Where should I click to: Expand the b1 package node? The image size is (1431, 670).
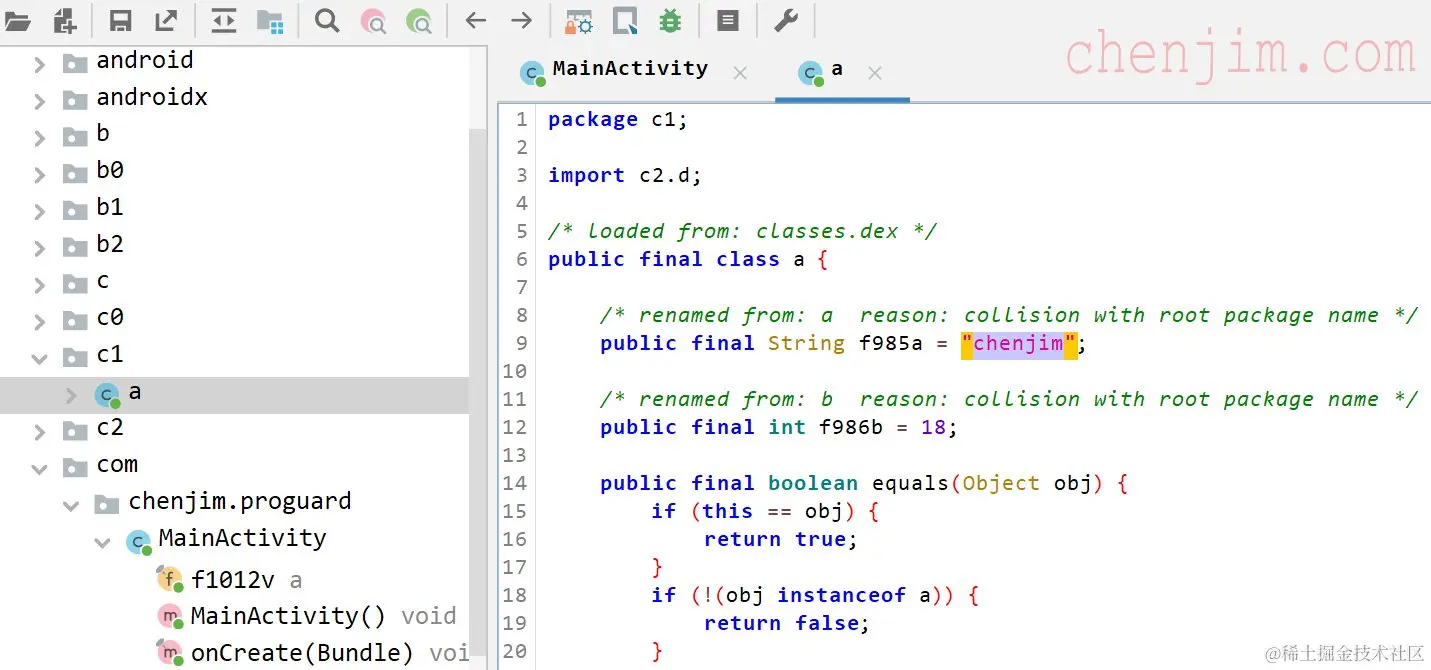pyautogui.click(x=40, y=211)
